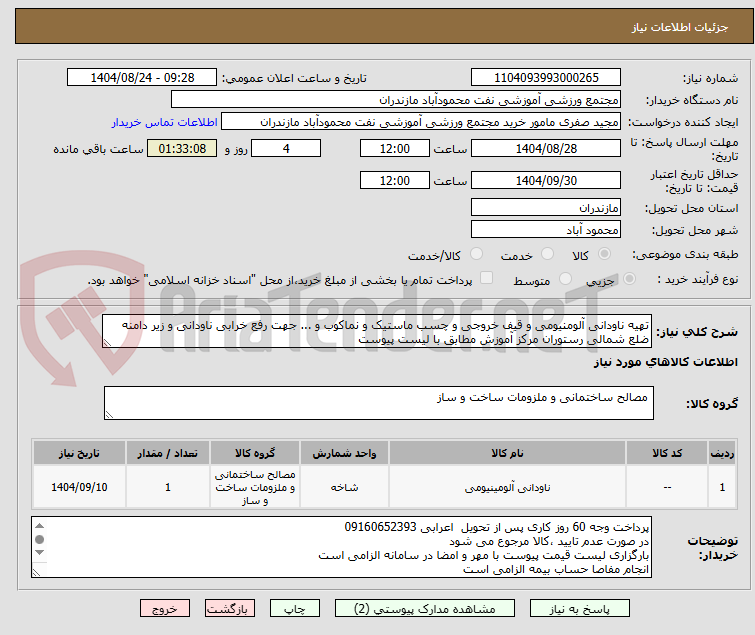Click the need date cell 1404/09/10
Screen dimensions: 755x635
click(79, 487)
